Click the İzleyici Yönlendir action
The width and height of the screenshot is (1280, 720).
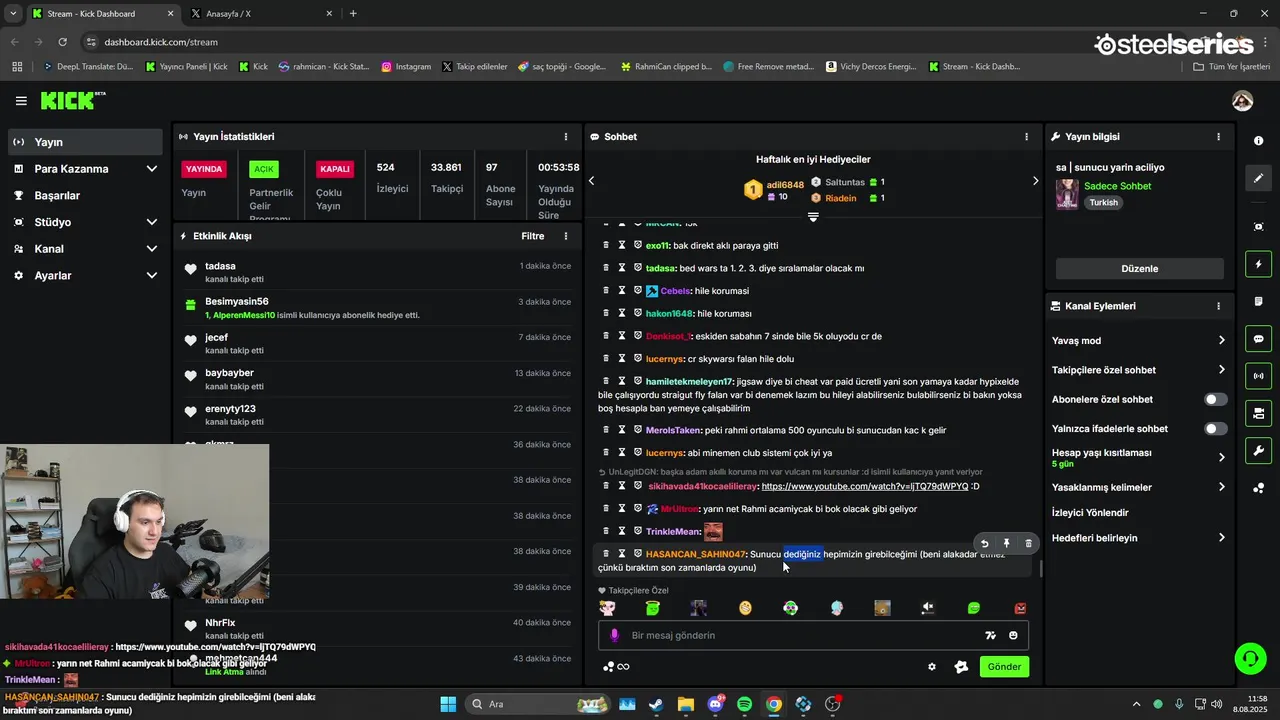1090,513
